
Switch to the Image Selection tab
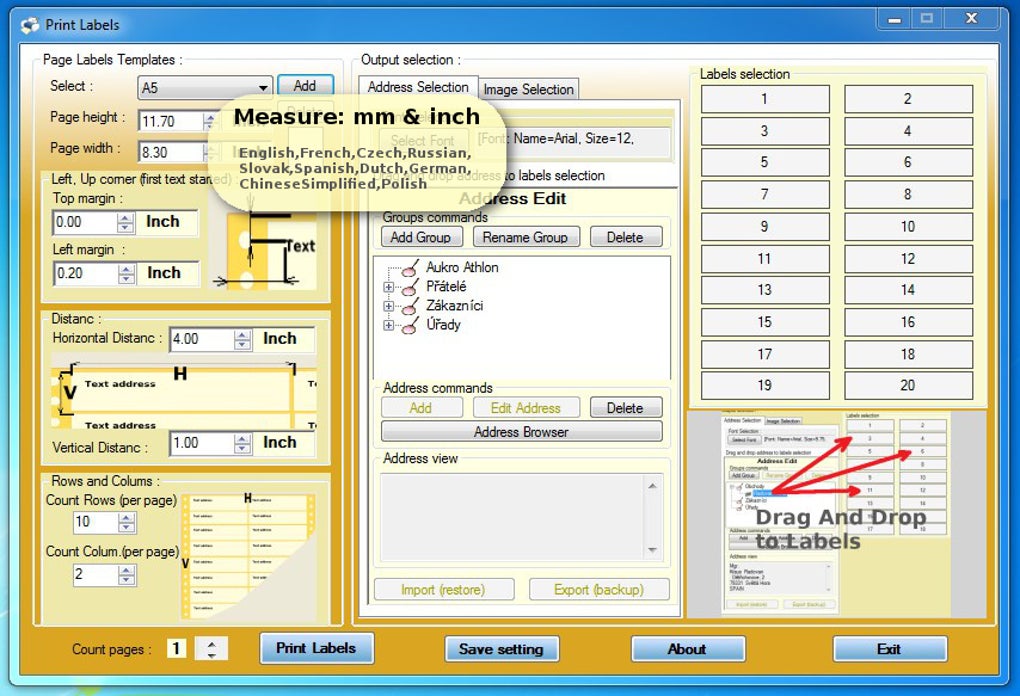click(528, 90)
